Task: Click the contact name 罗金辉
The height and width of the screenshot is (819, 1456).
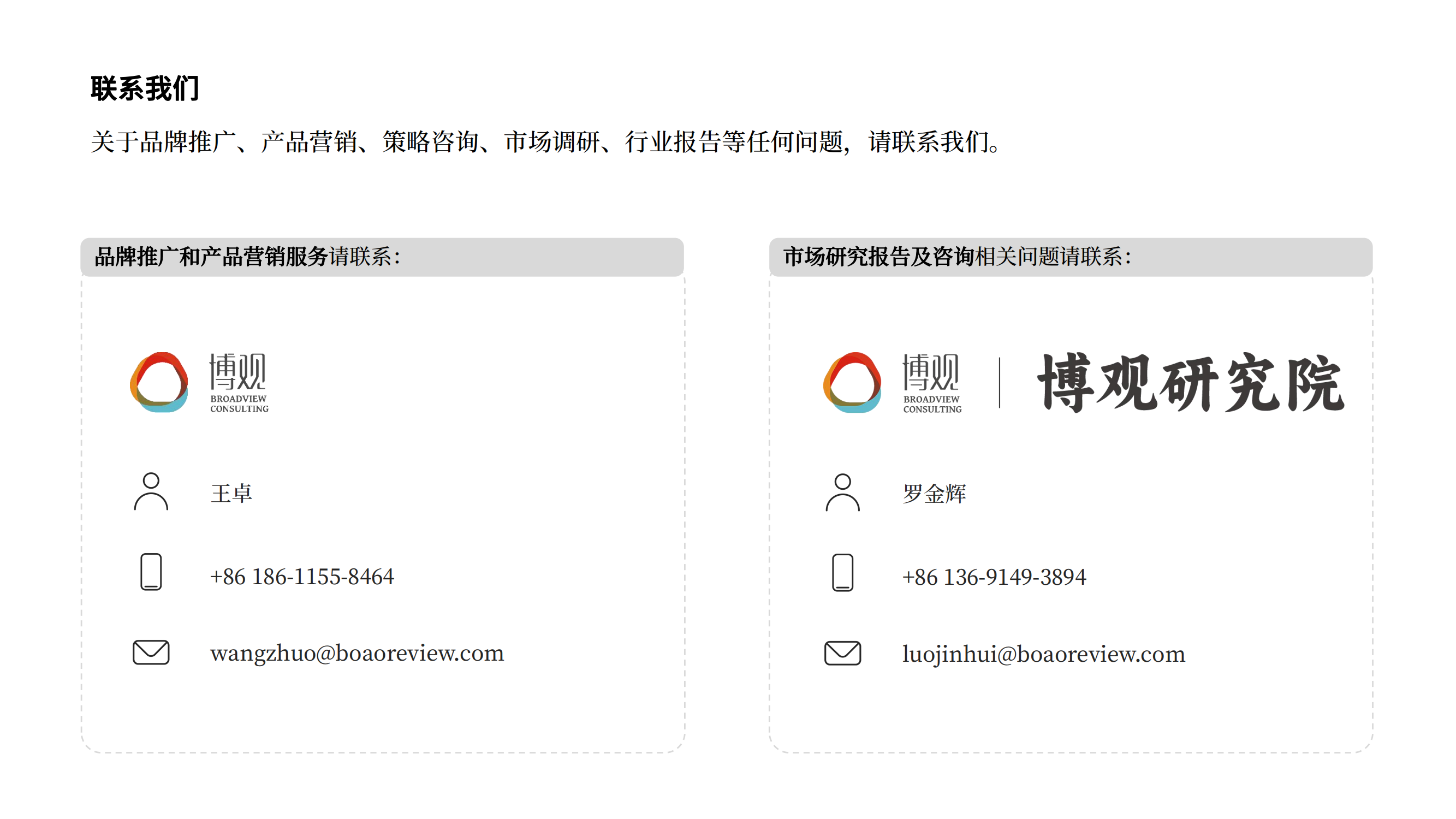Action: coord(934,494)
